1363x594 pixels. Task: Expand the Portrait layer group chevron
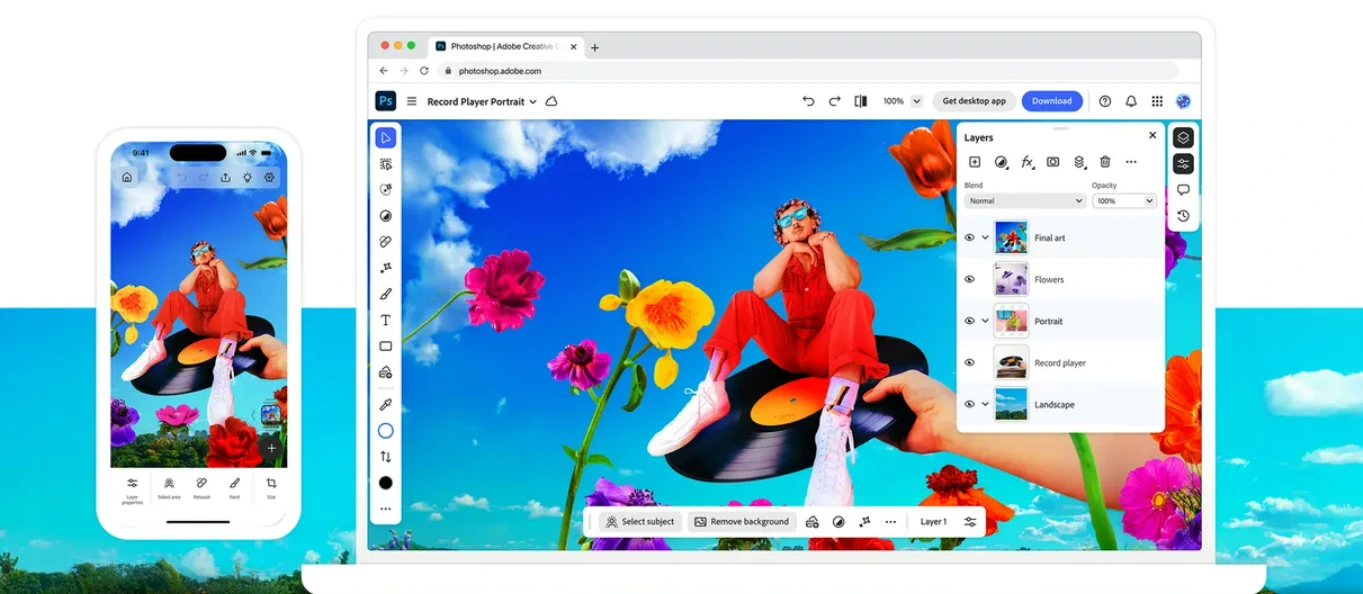click(985, 321)
